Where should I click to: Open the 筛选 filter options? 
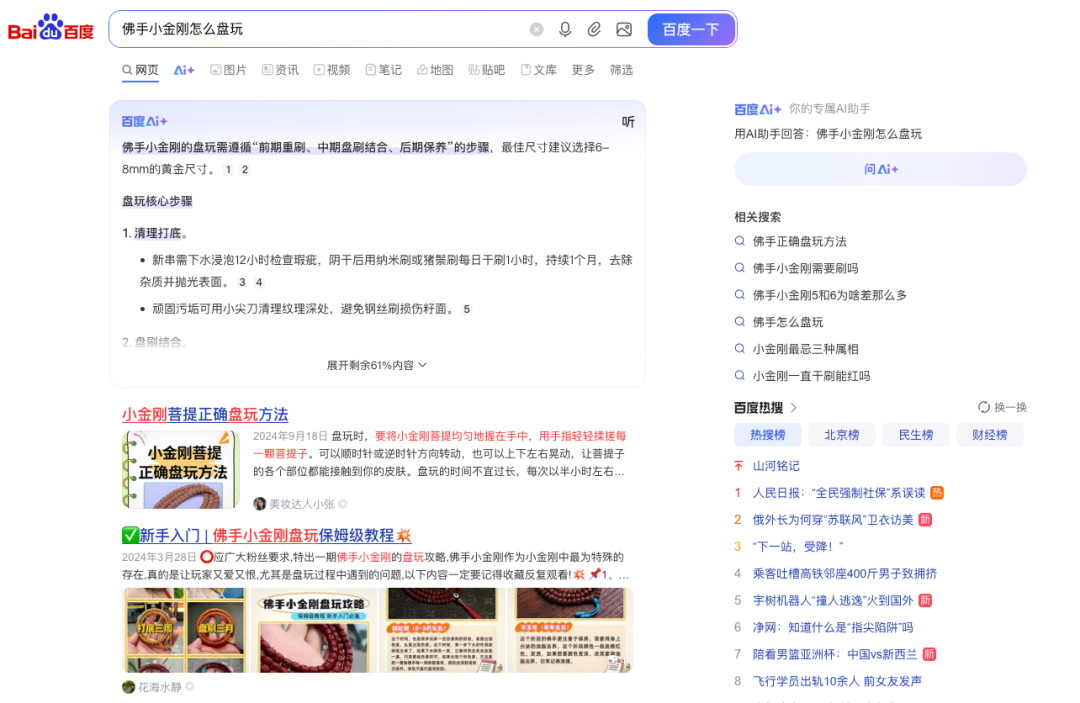tap(621, 70)
